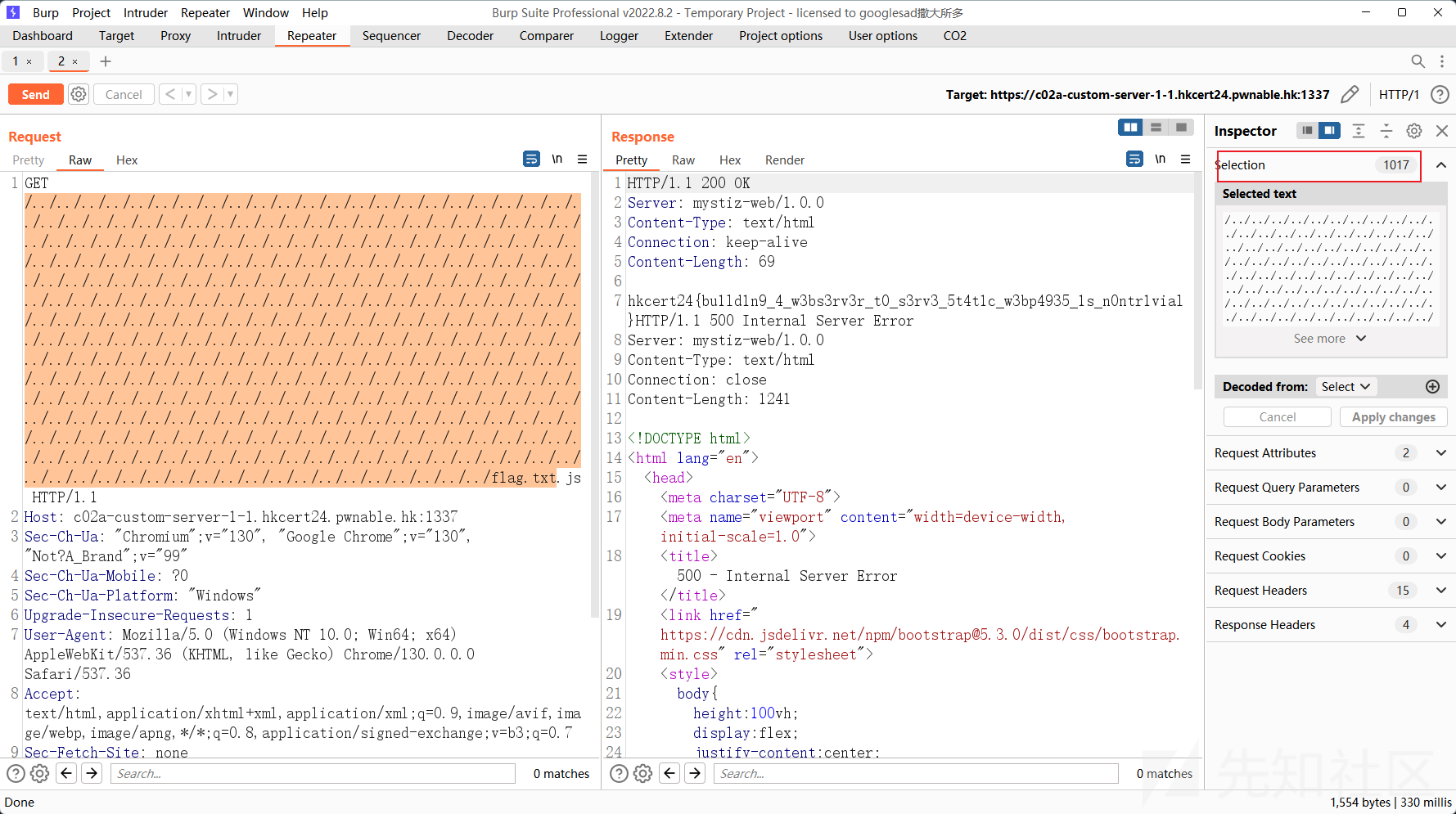Screen dimensions: 1456x814
Task: Go forward in request history
Action: [212, 94]
